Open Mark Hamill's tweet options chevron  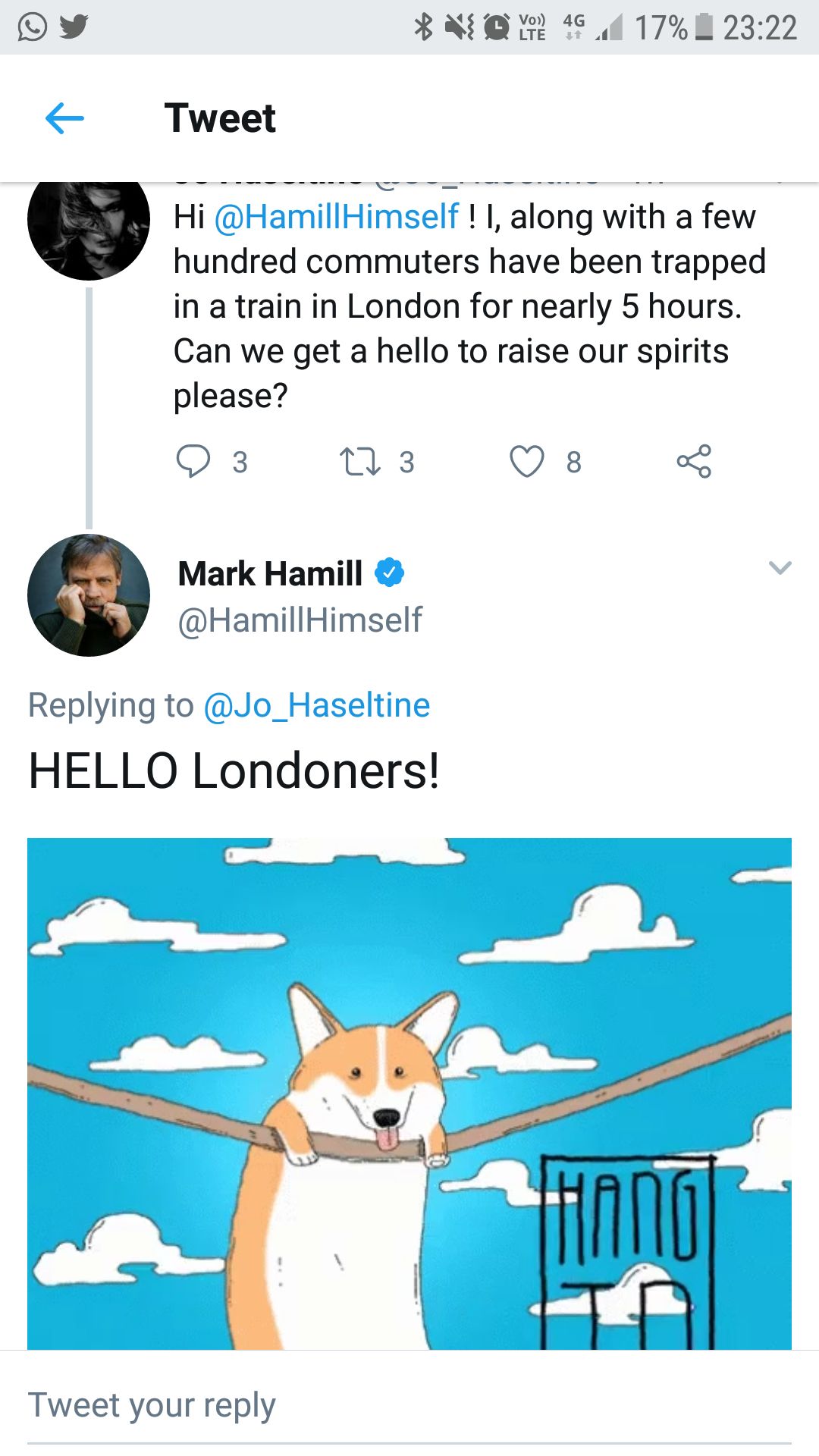[780, 568]
